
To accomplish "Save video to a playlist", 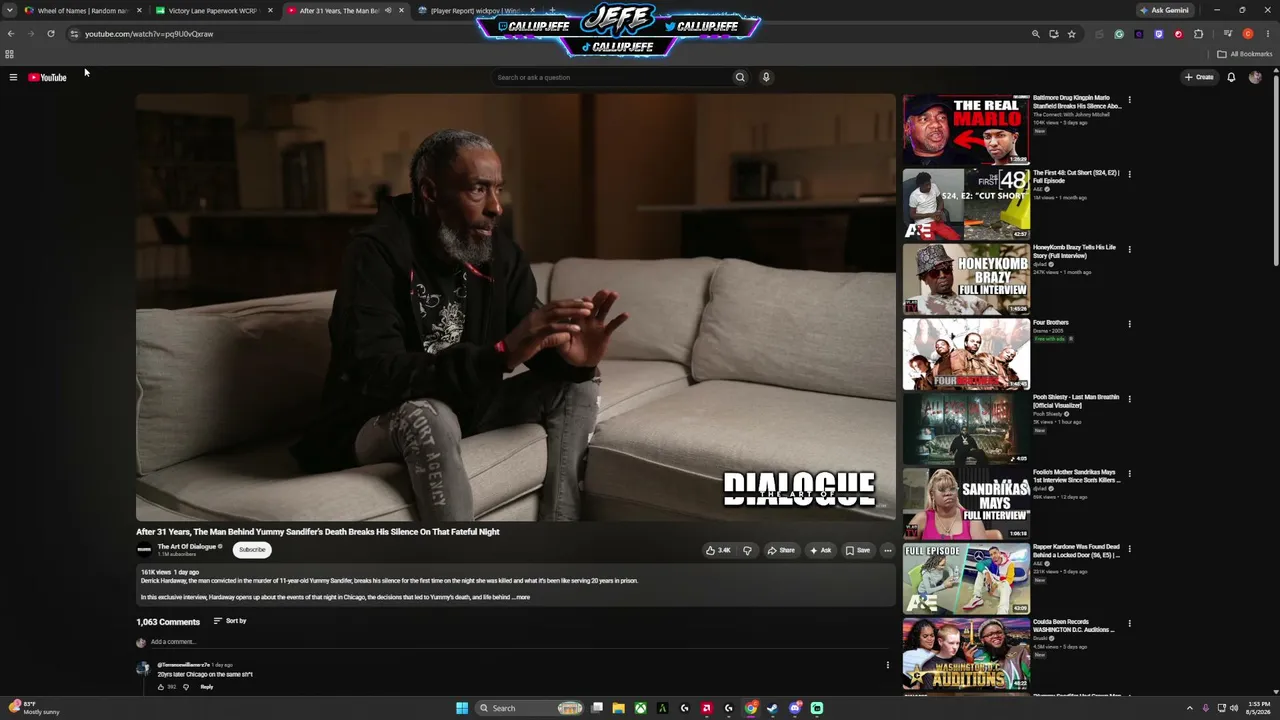I will [x=858, y=550].
